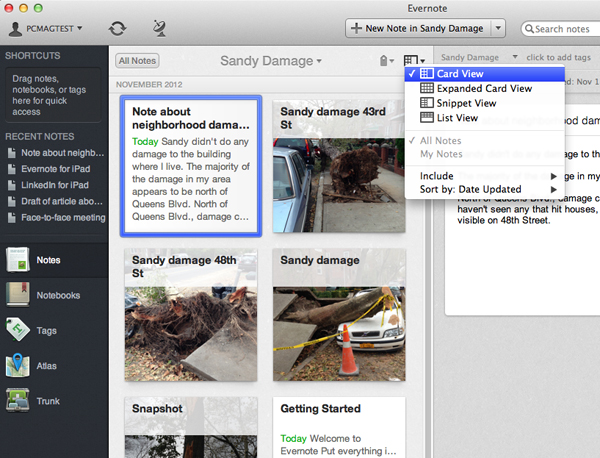Click New Note in Sandy Damage button
The height and width of the screenshot is (458, 600).
pyautogui.click(x=419, y=28)
